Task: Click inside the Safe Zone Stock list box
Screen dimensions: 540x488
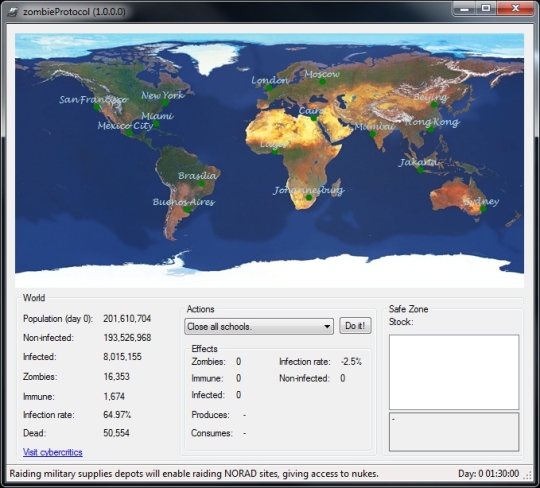Action: point(454,372)
